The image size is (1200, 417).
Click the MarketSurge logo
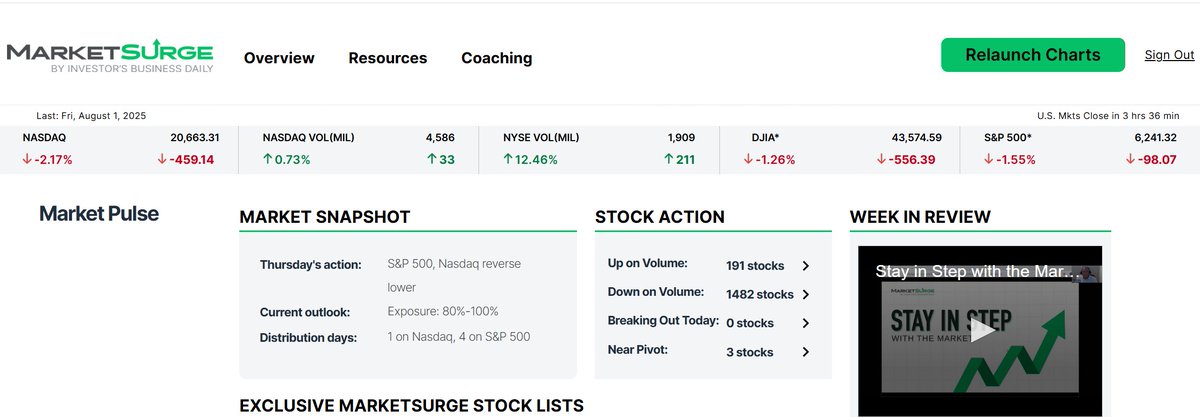point(110,56)
